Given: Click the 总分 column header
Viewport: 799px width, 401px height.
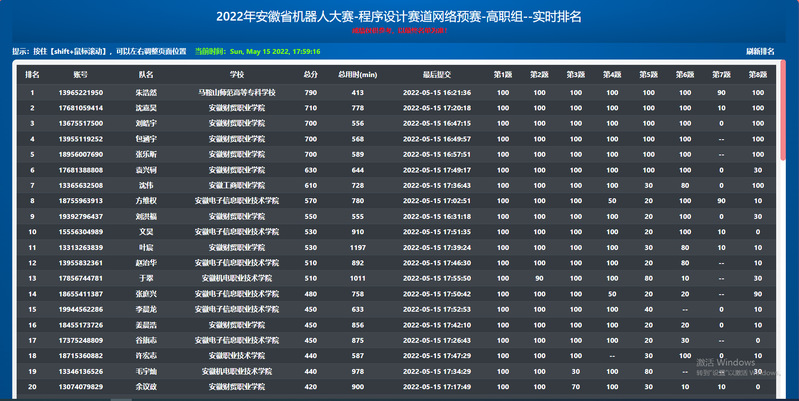Looking at the screenshot, I should coord(311,75).
